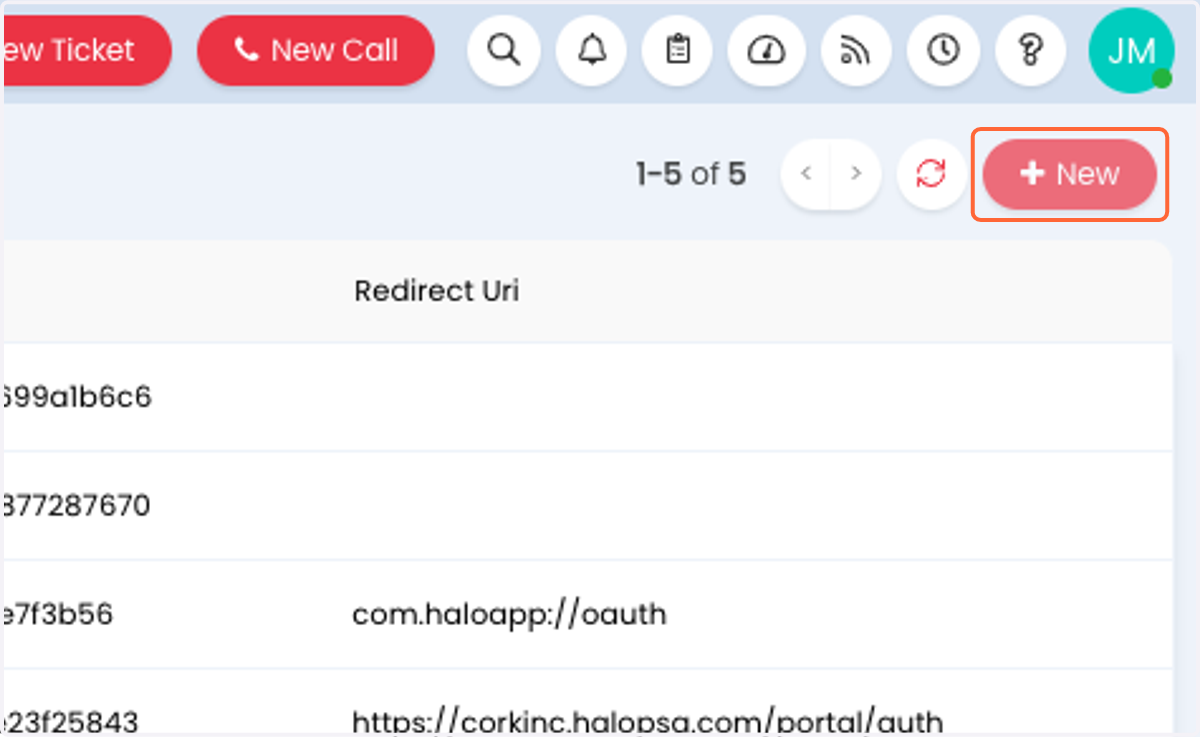Image resolution: width=1200 pixels, height=737 pixels.
Task: Select the row ending 877287670
Action: tap(587, 506)
